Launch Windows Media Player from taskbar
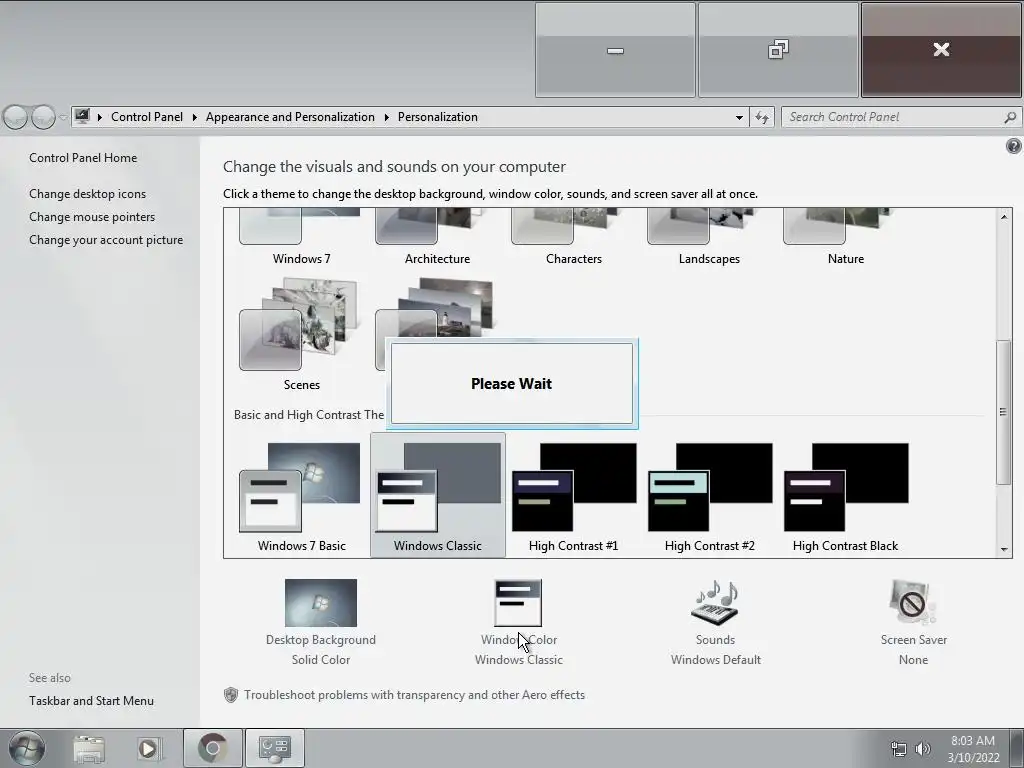 [x=148, y=749]
